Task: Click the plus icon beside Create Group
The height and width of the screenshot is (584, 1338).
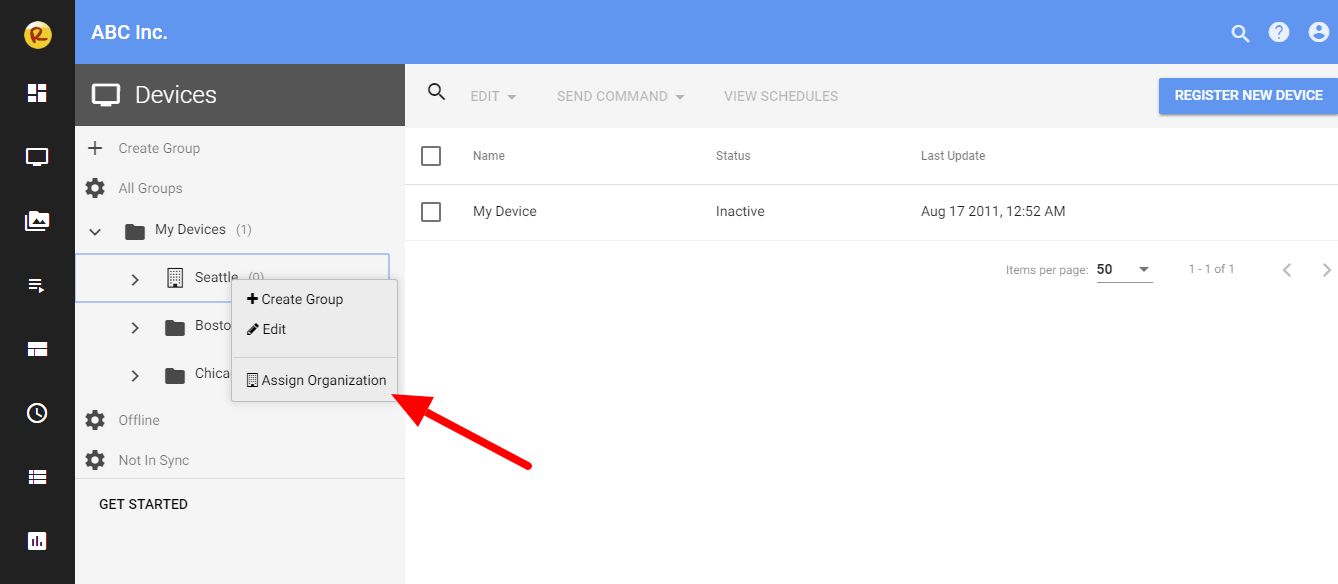Action: (x=95, y=148)
